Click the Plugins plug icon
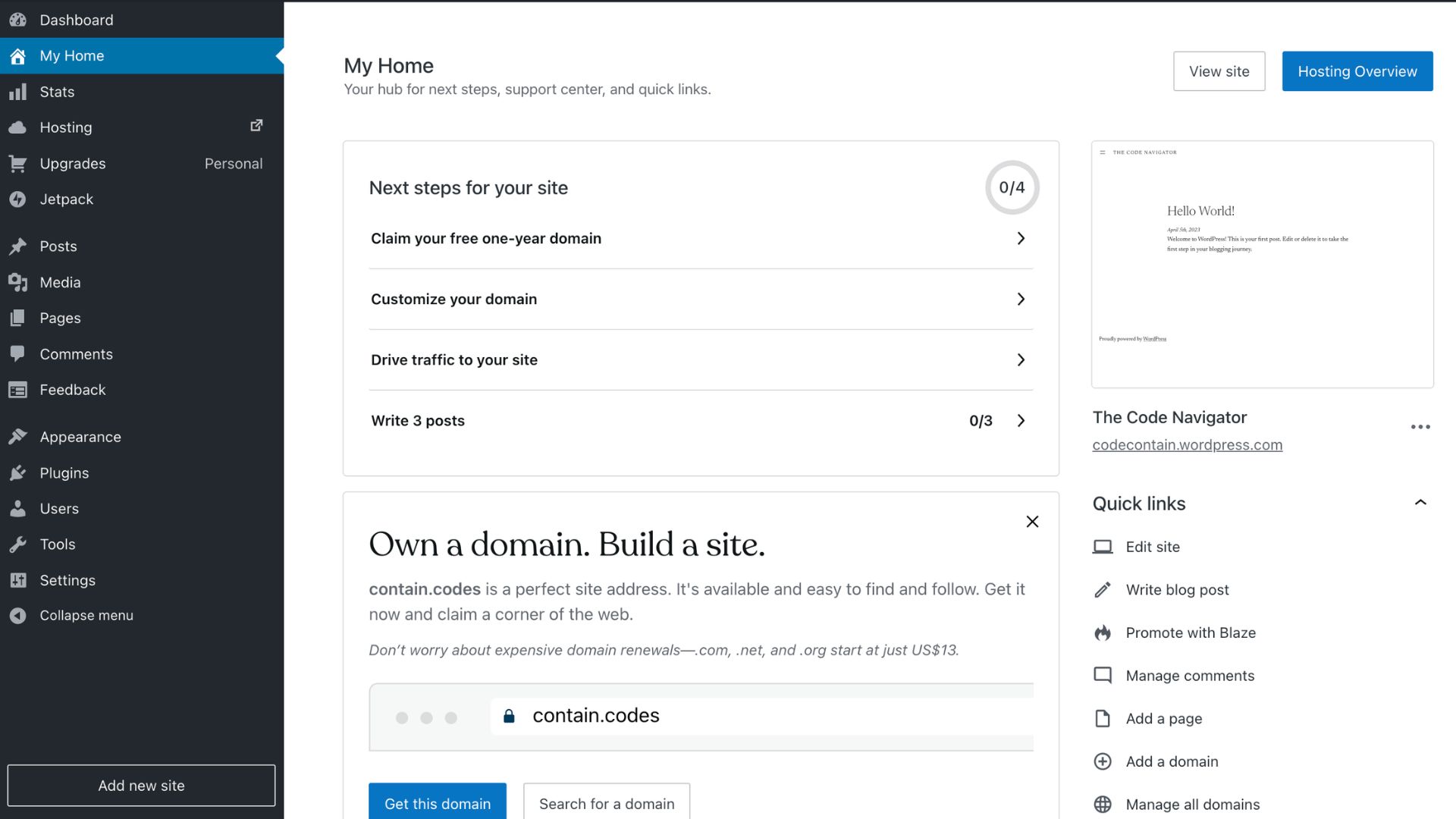This screenshot has width=1456, height=819. pyautogui.click(x=18, y=473)
